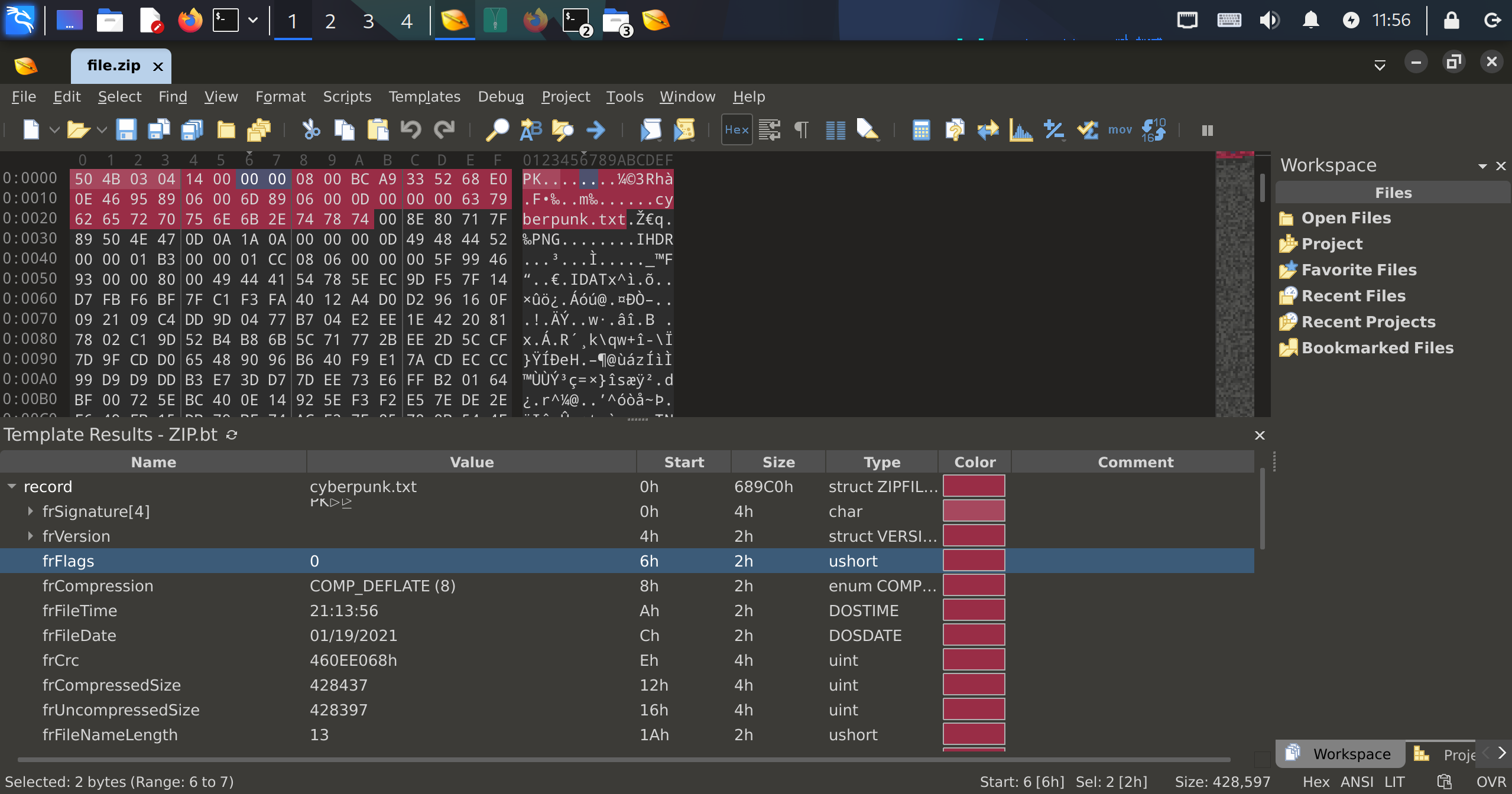Switch to the file.zip tab
The width and height of the screenshot is (1512, 794).
pos(113,66)
